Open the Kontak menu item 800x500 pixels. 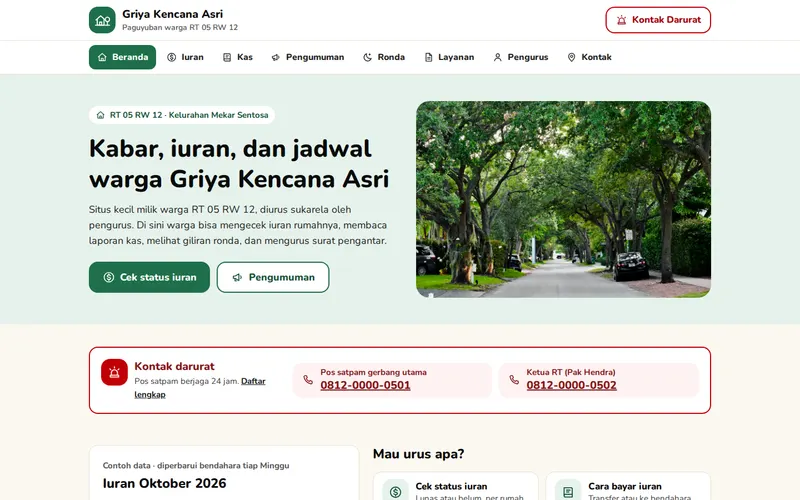tap(589, 57)
